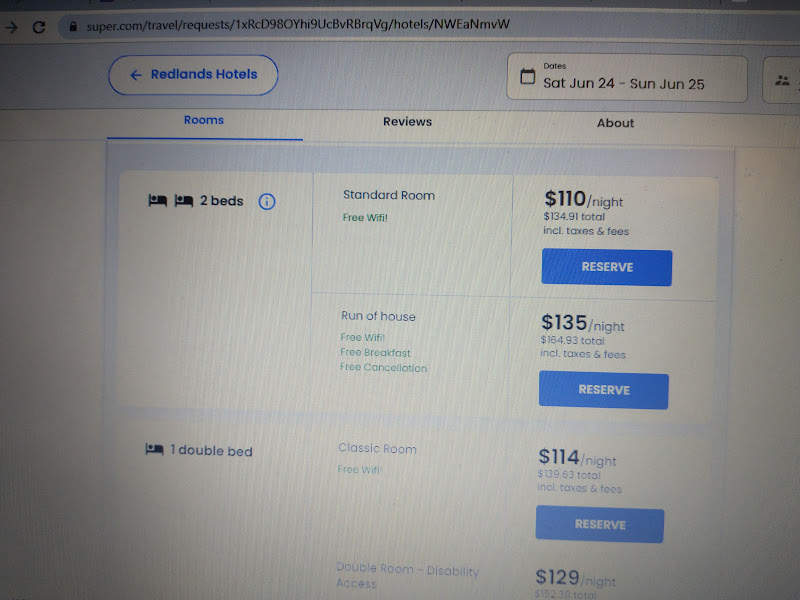The image size is (800, 600).
Task: Click the calendar icon in the Dates box
Action: pos(527,76)
